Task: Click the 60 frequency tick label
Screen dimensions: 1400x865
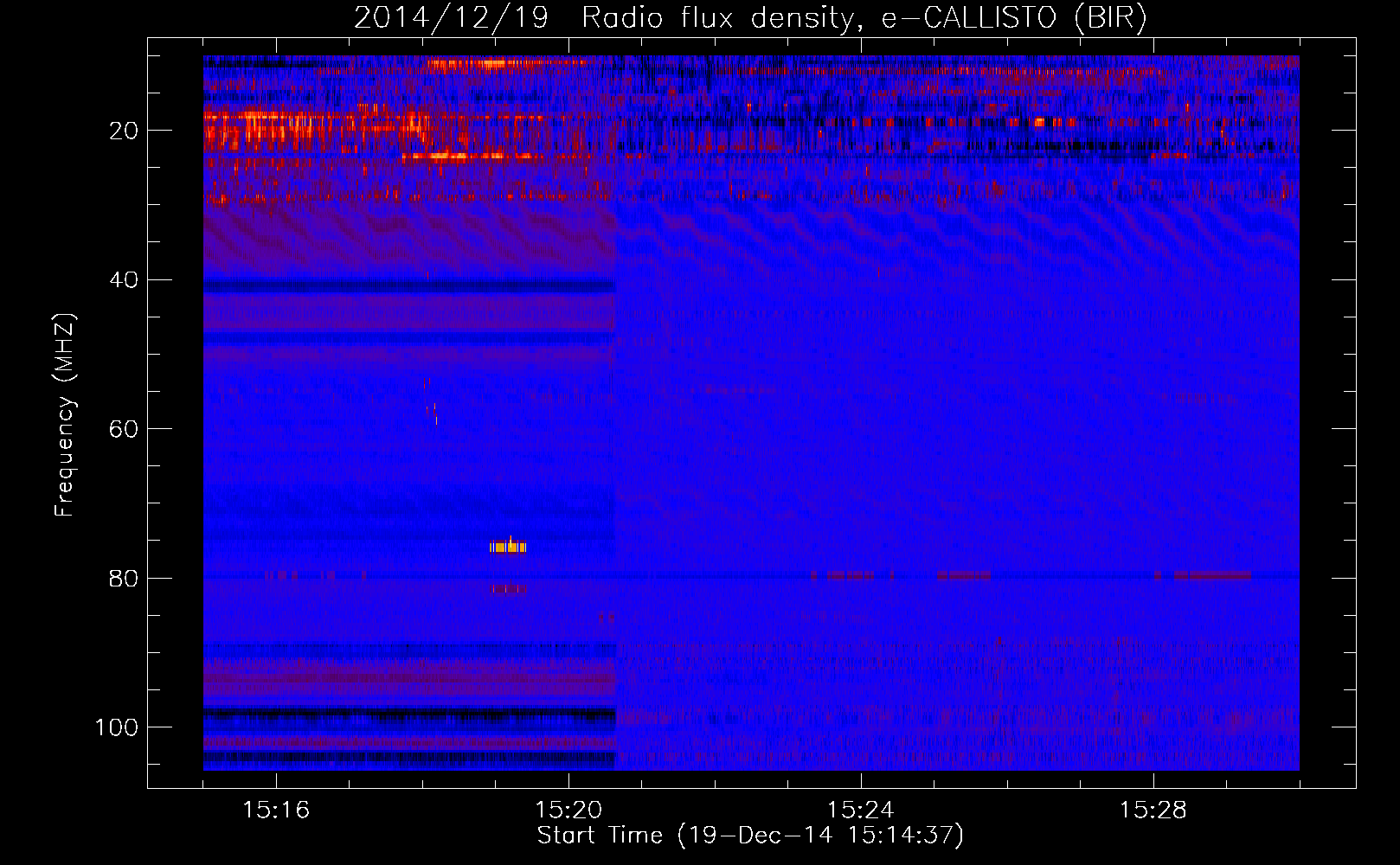Action: coord(125,430)
